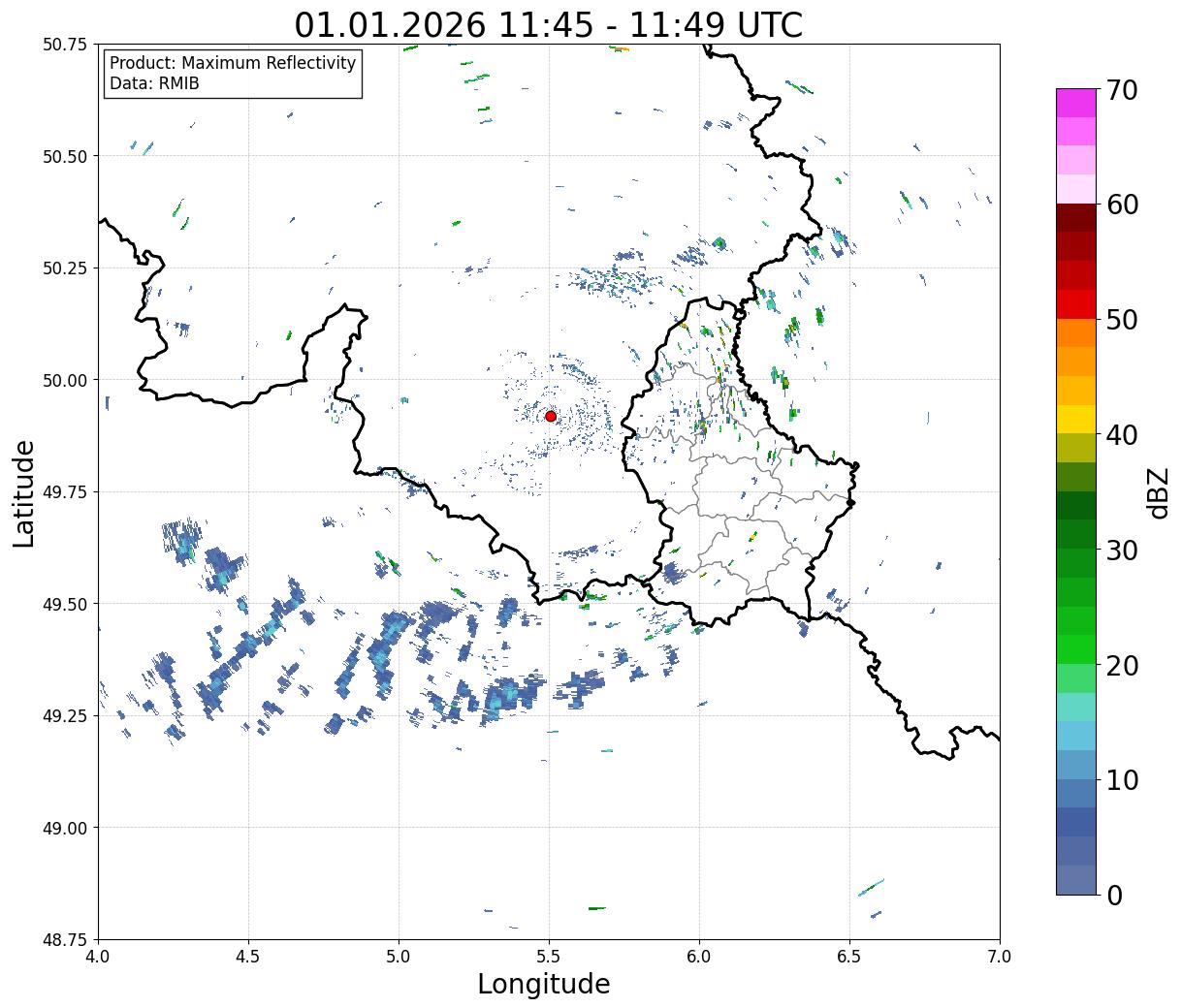
Task: Click the yellow colorbar segment above 40
Action: 1075,419
